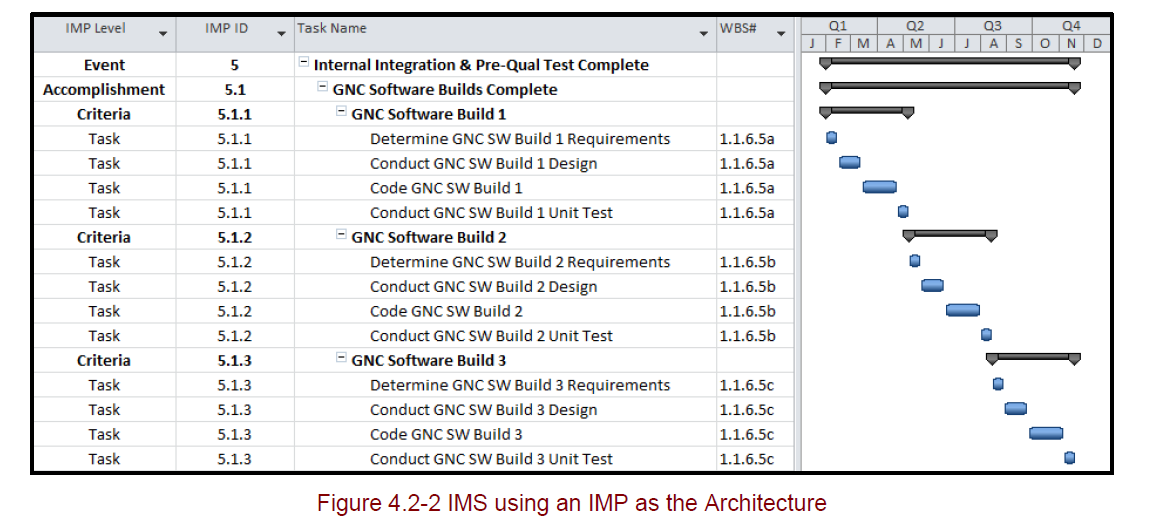Click the GNC Software Build 1 summary bar
The image size is (1164, 531).
pos(866,111)
